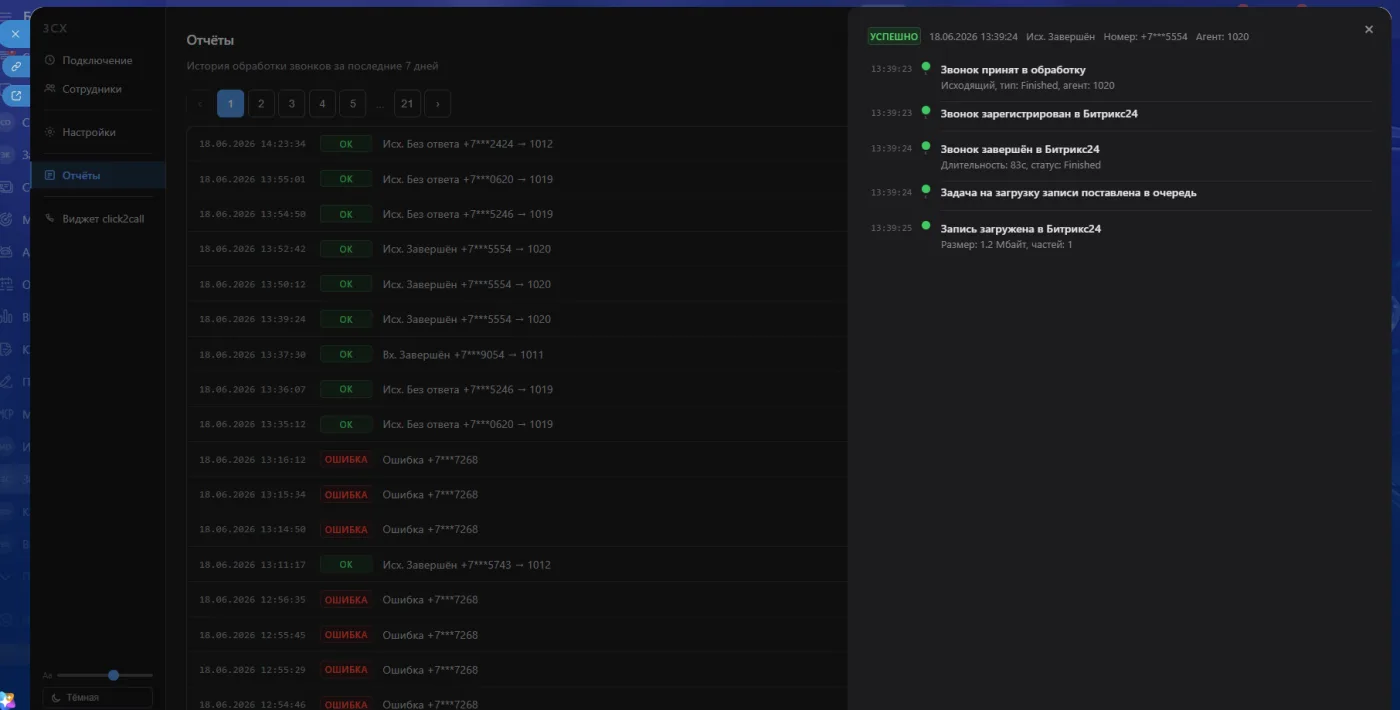This screenshot has width=1400, height=710.
Task: Click the OK badge at 14:23:34
Action: pos(346,144)
